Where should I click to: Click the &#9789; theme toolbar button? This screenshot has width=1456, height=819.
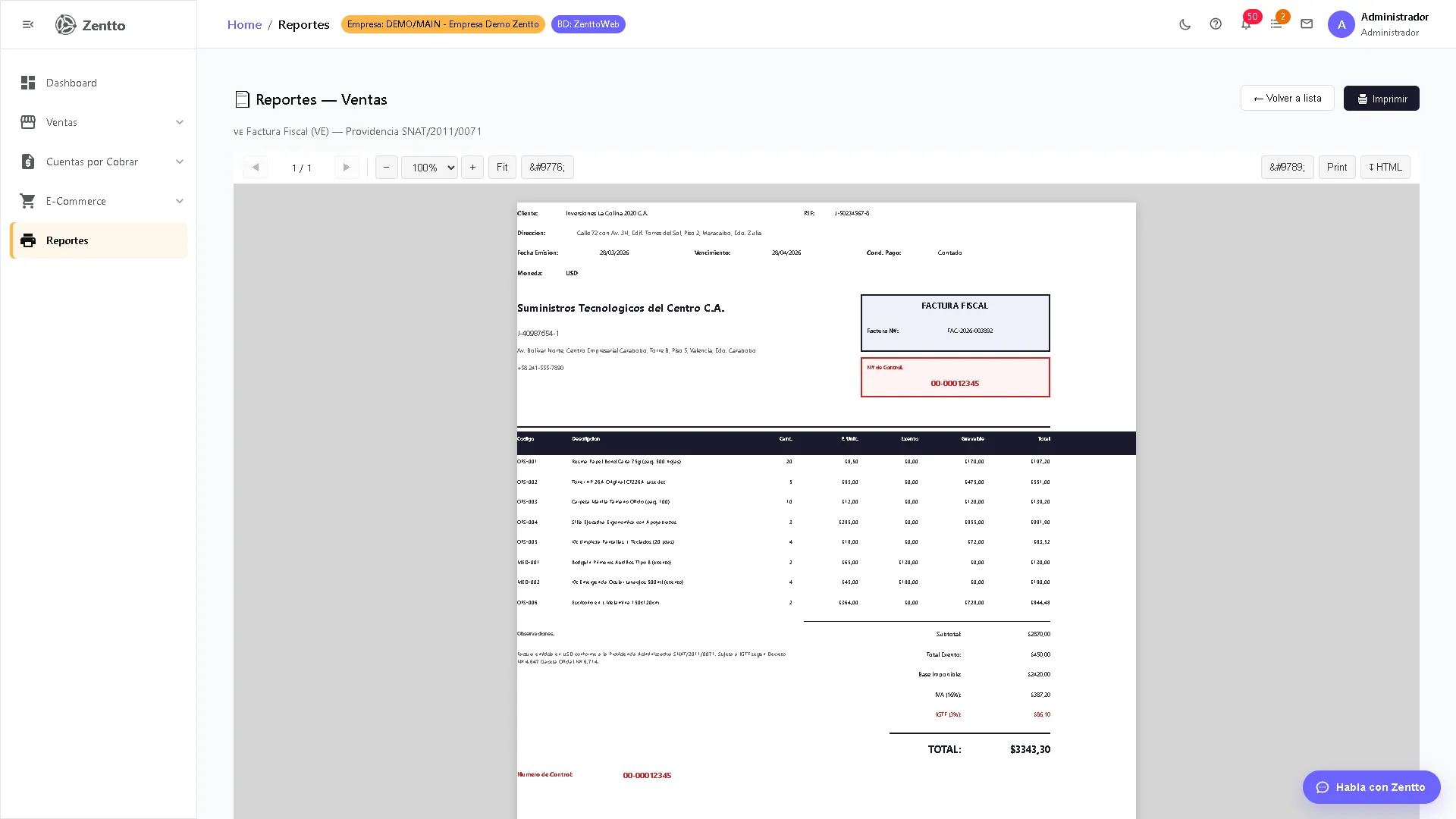tap(1288, 168)
